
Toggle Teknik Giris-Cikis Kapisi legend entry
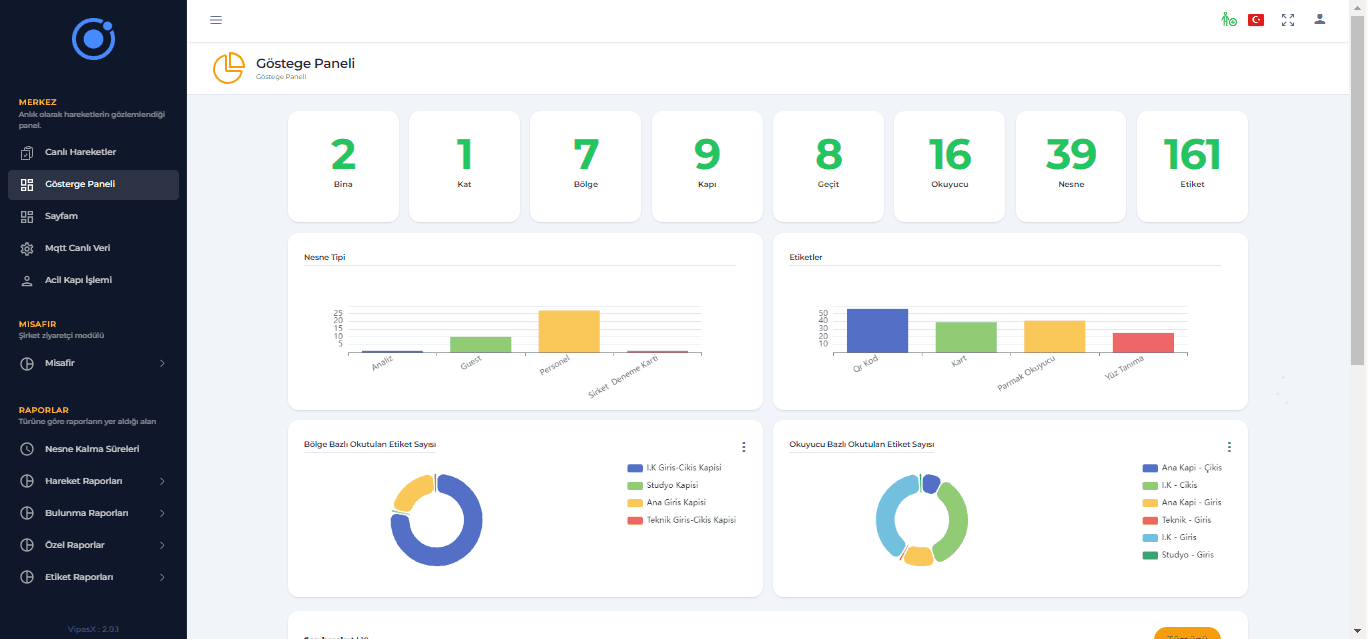tap(681, 520)
